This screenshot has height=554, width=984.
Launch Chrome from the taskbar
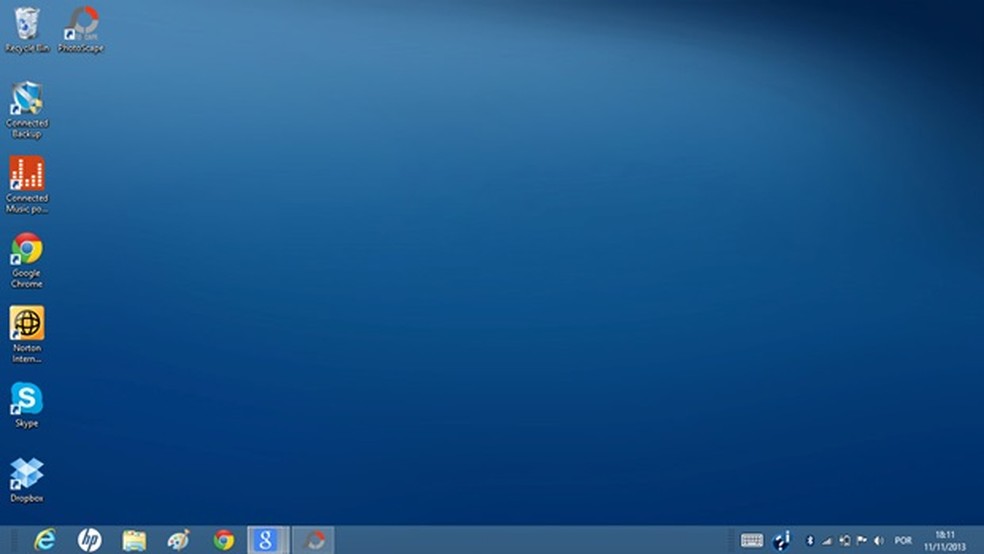pyautogui.click(x=224, y=540)
